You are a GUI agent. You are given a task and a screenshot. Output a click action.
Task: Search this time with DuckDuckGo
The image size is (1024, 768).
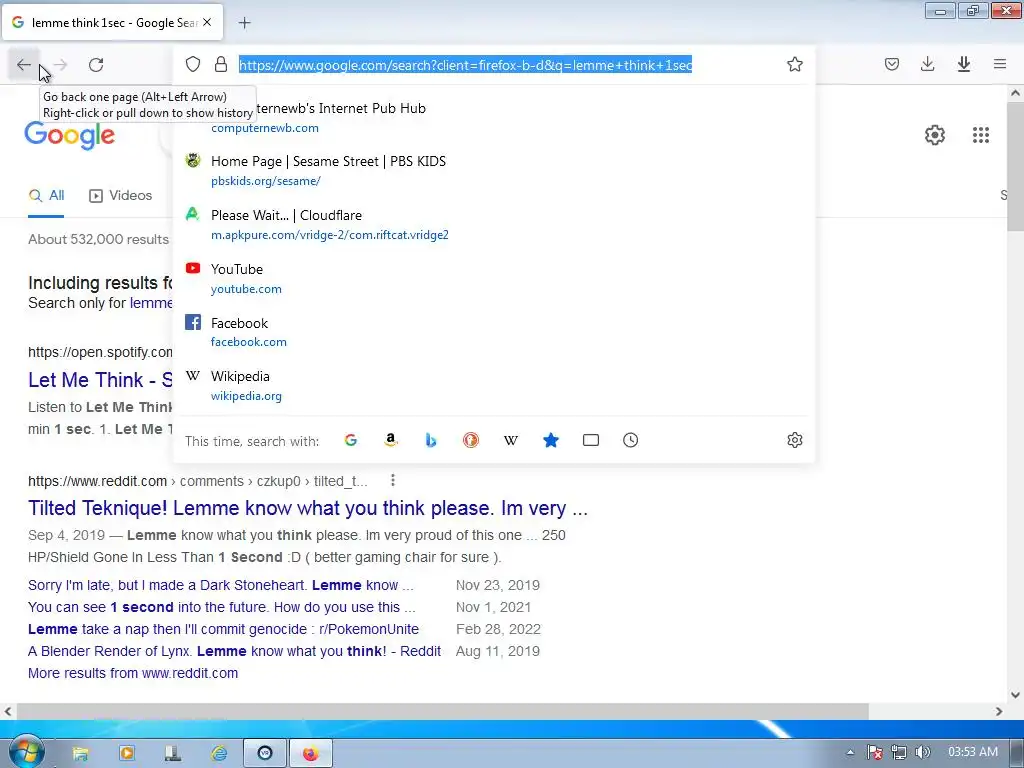[x=471, y=440]
